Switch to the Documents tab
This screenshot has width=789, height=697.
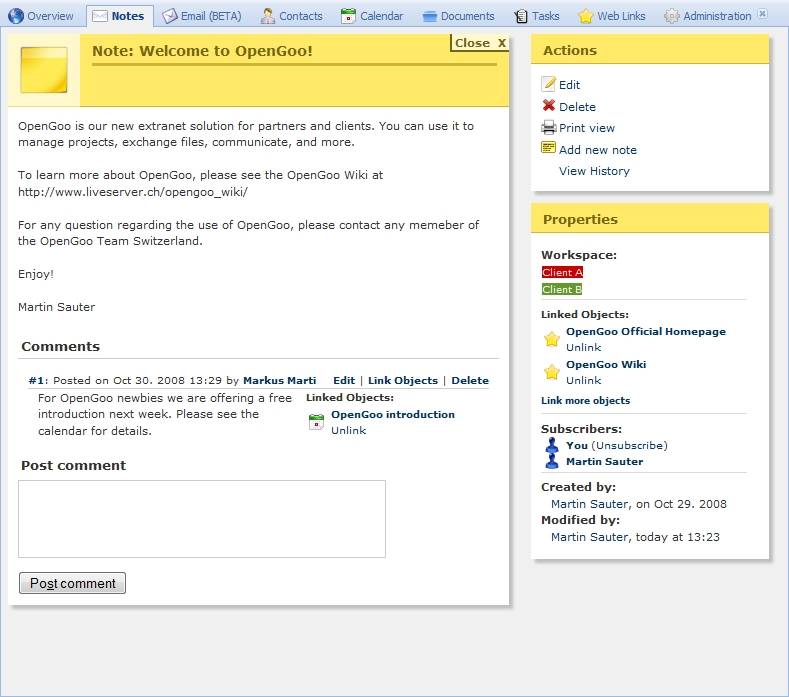458,16
